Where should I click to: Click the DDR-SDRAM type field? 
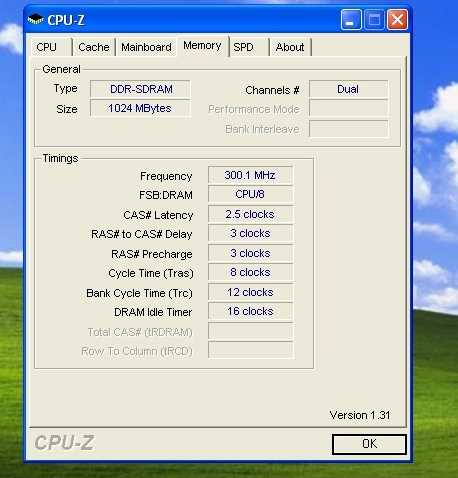(140, 89)
